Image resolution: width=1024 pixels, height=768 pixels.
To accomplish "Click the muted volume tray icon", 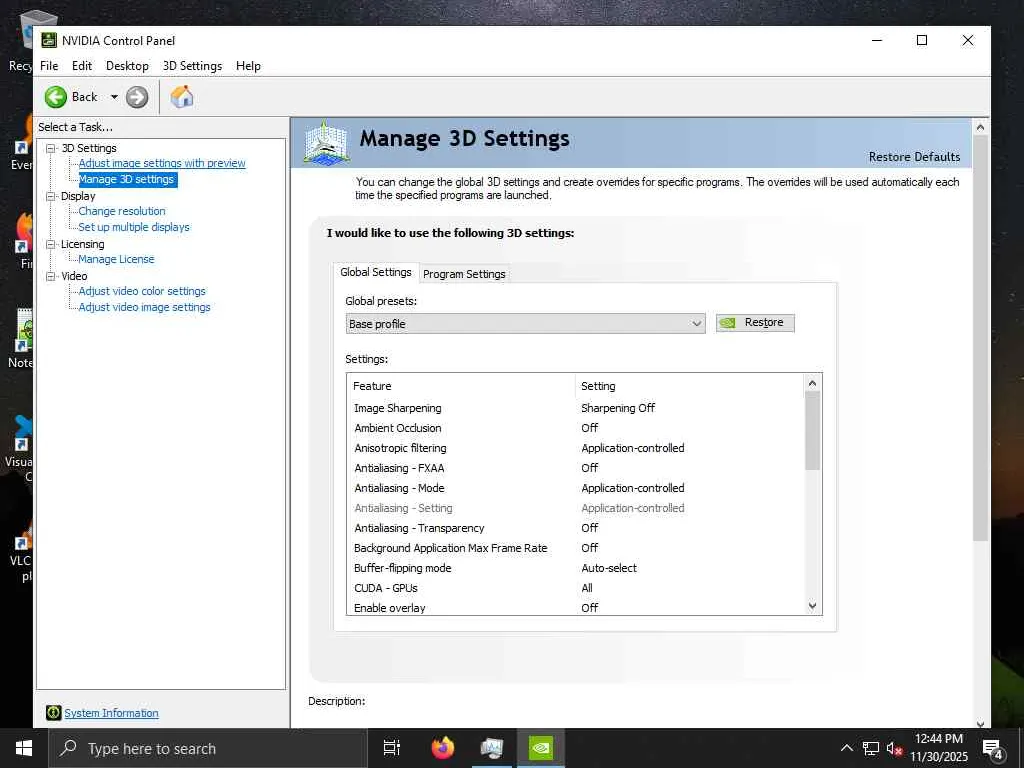I will 894,748.
